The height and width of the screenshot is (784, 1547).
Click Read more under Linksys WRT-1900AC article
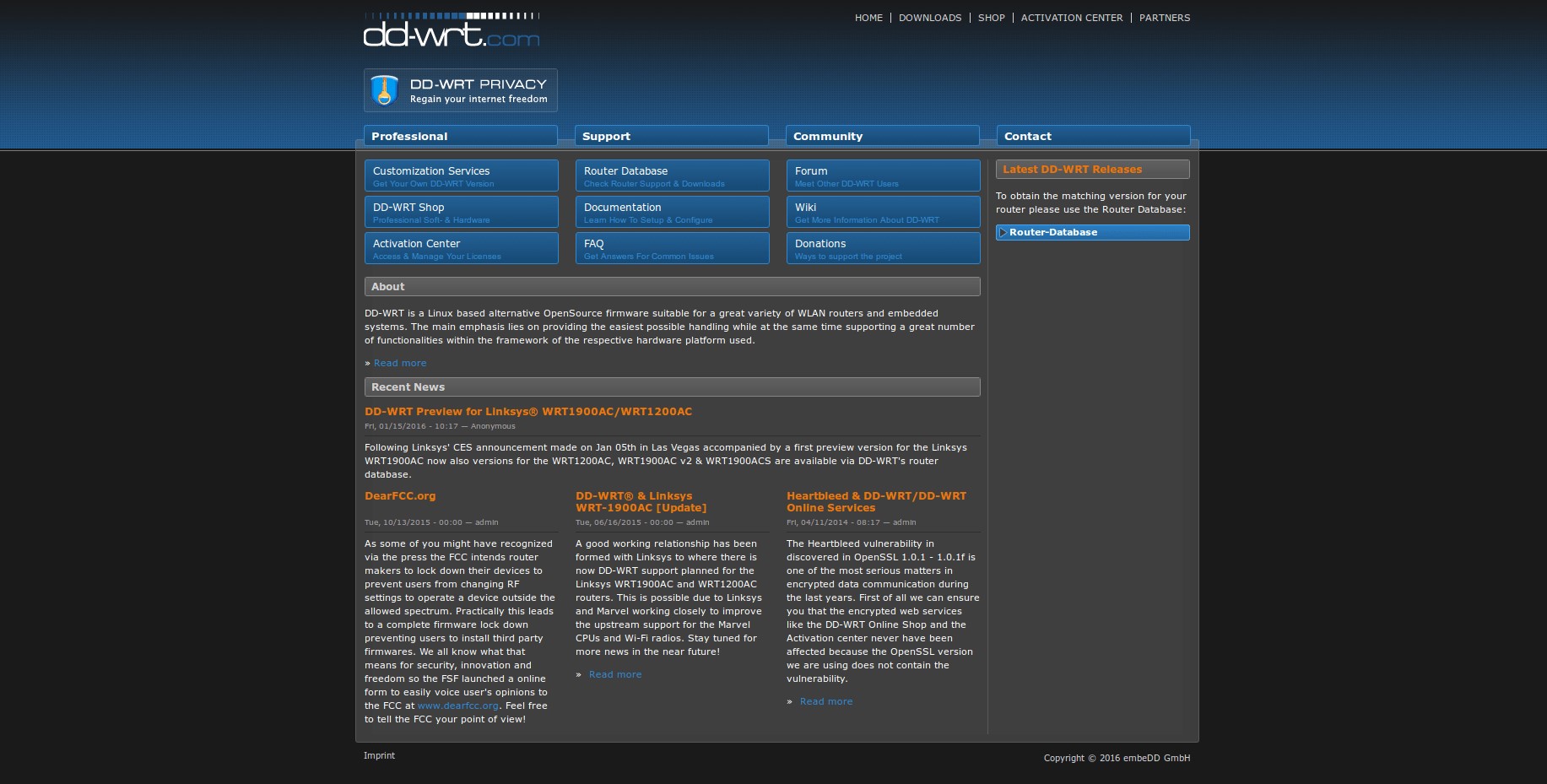point(614,675)
